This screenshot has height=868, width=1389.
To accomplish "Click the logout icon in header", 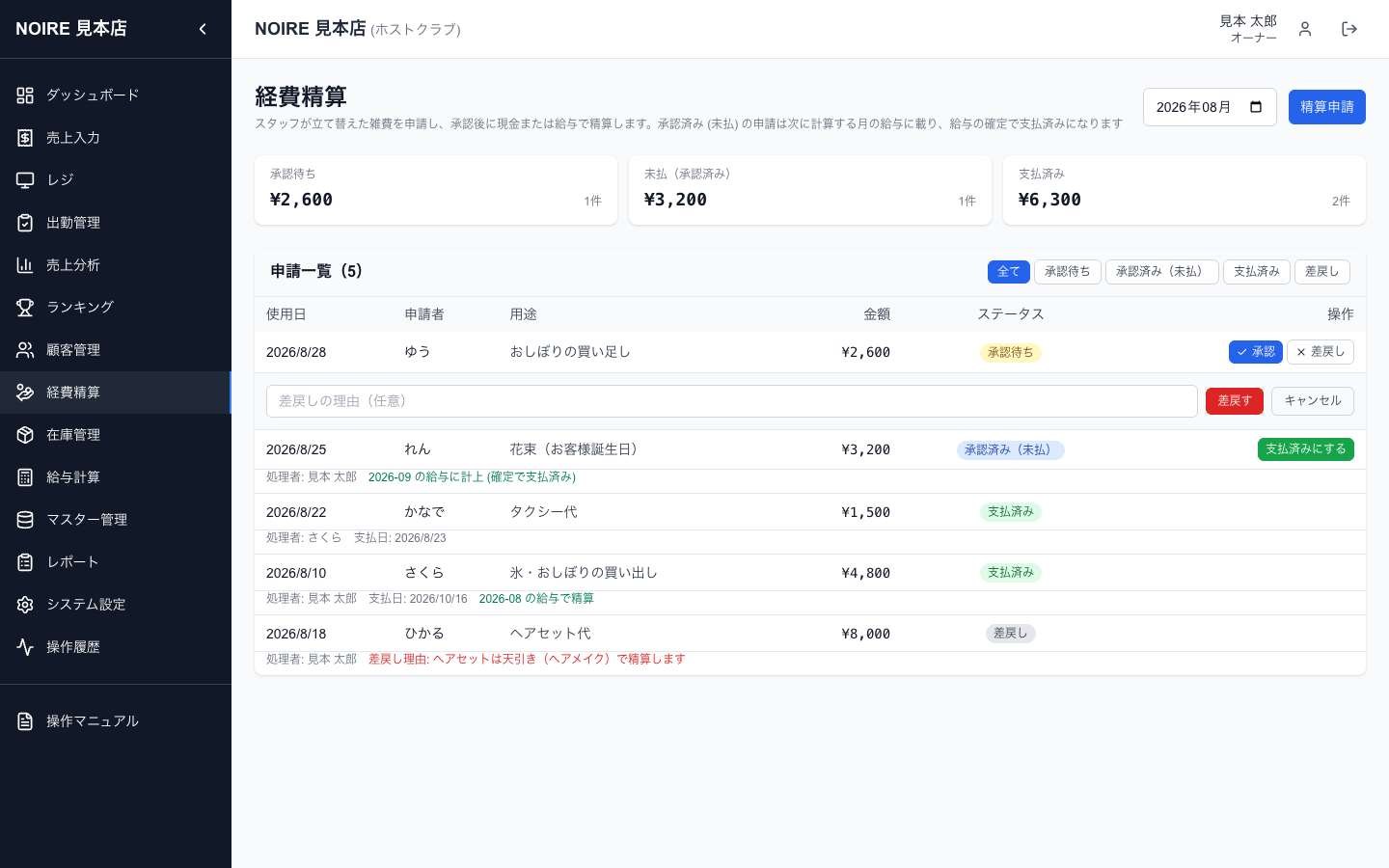I will (x=1349, y=29).
